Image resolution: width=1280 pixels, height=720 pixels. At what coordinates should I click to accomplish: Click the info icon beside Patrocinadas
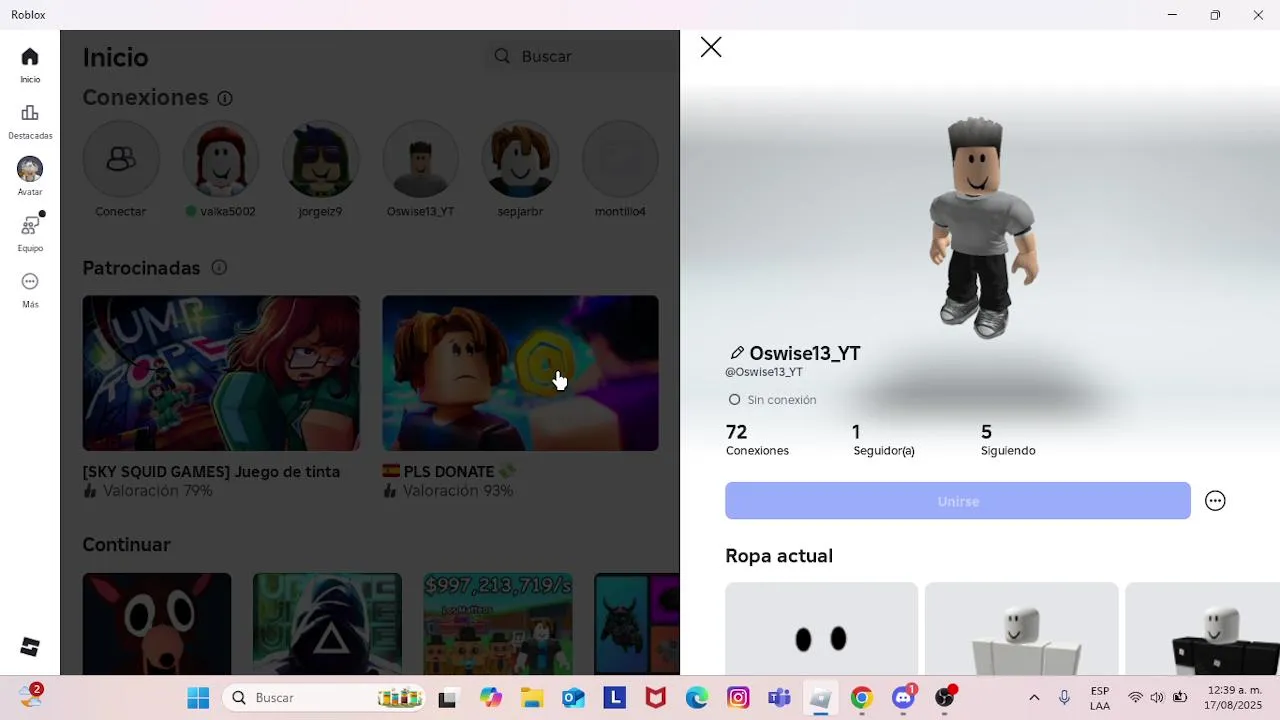pyautogui.click(x=219, y=268)
